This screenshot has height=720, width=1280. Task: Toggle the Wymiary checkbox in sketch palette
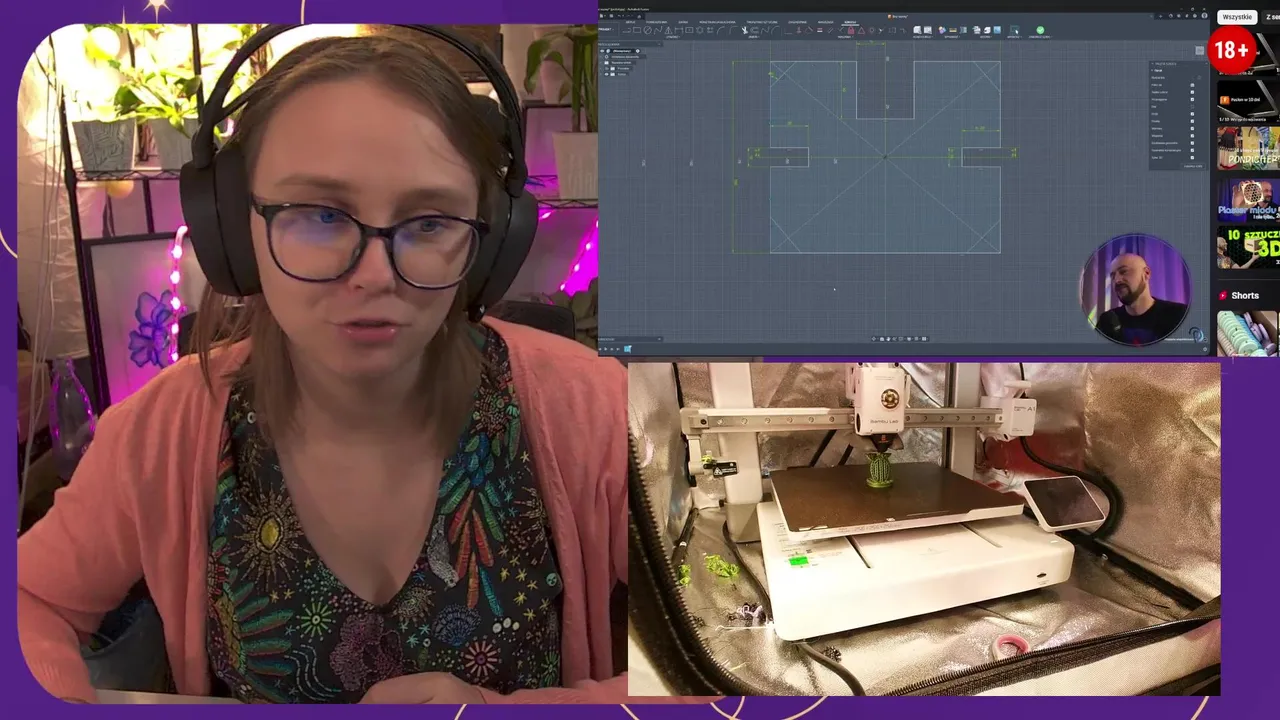(1192, 128)
